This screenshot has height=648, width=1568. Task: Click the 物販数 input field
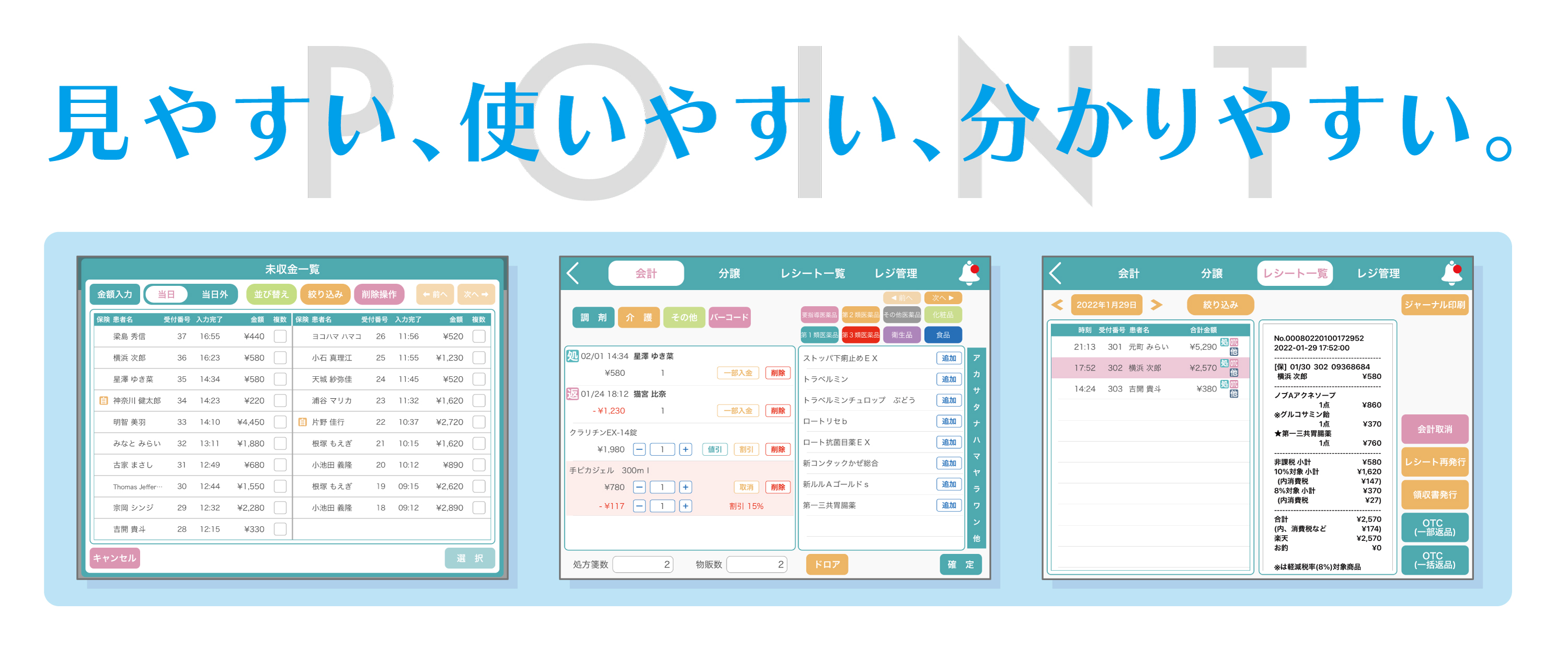pyautogui.click(x=756, y=564)
